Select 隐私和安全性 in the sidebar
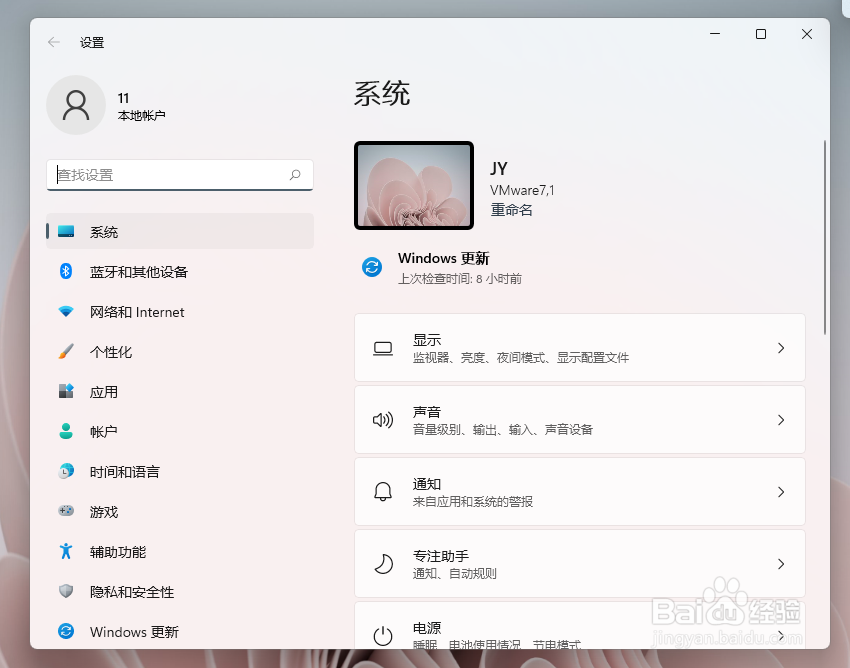 pyautogui.click(x=180, y=592)
